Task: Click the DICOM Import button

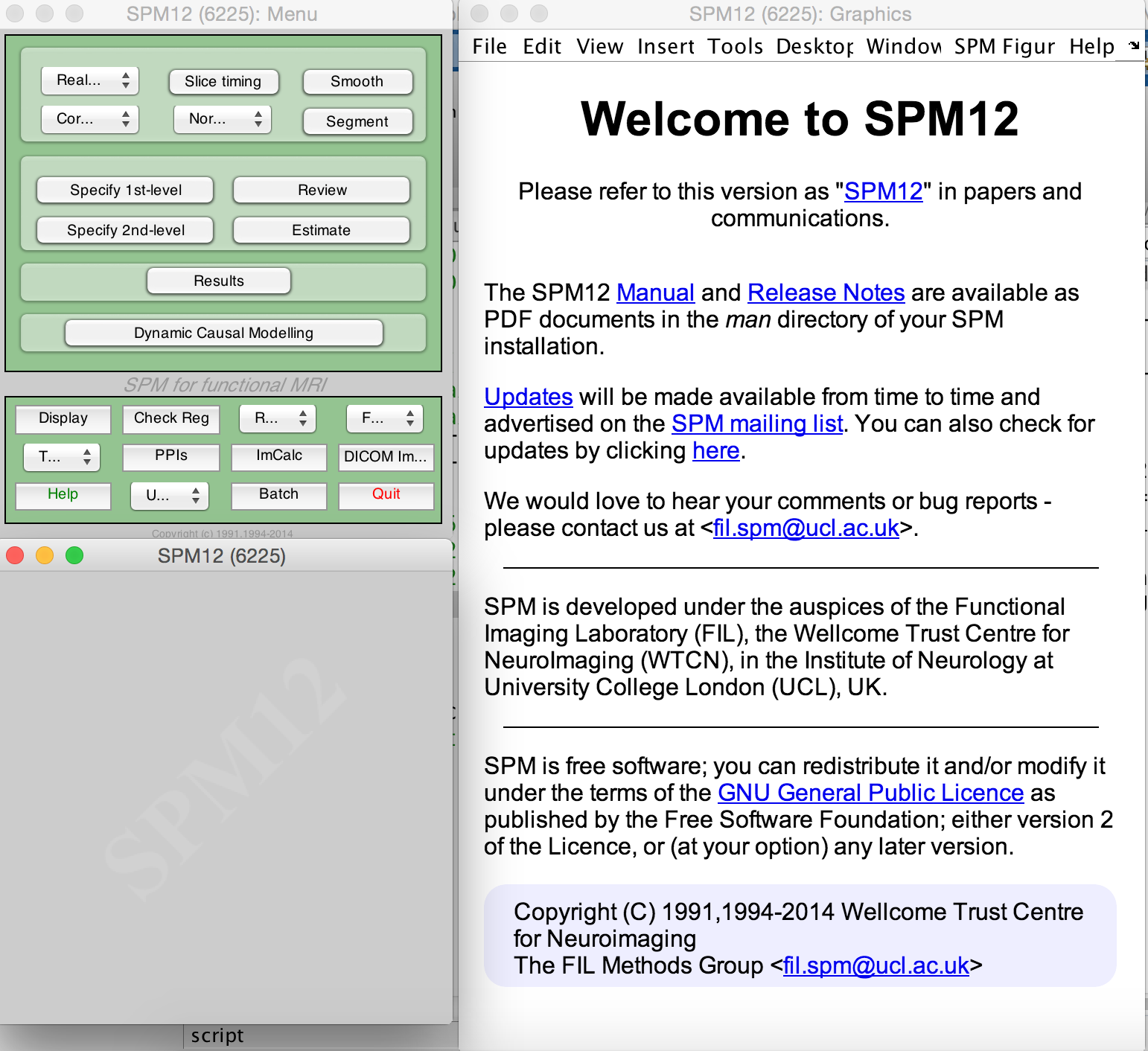Action: 386,457
